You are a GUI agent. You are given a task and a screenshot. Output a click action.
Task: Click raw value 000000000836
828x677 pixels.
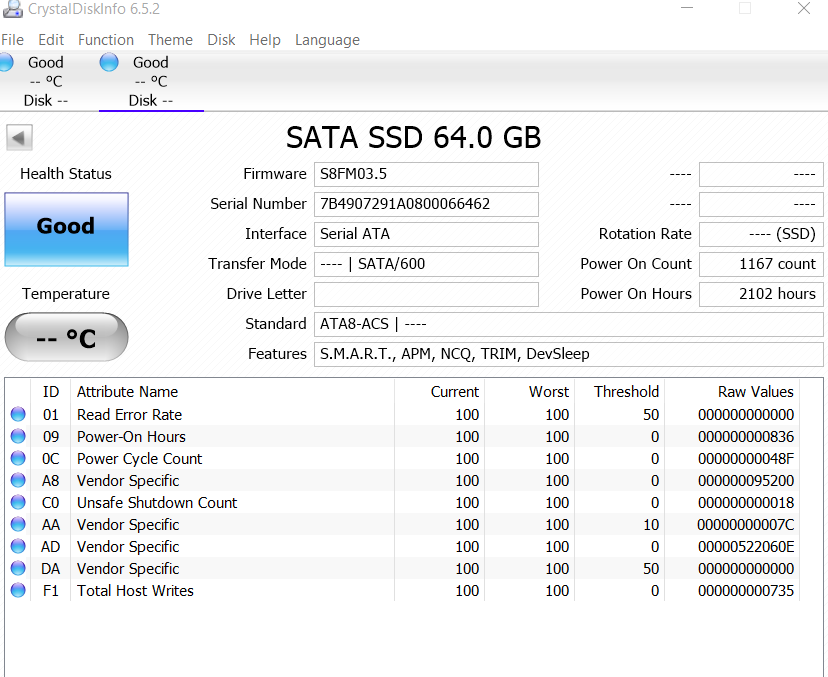tap(746, 437)
